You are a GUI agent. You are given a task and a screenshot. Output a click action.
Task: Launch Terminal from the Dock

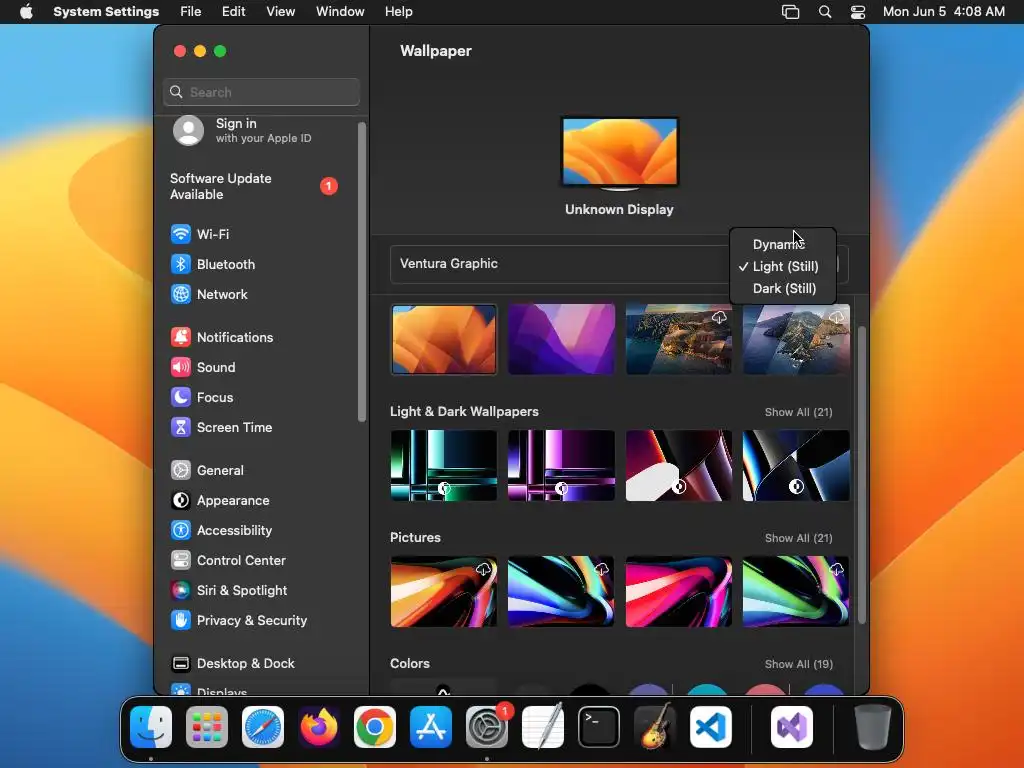(x=599, y=727)
